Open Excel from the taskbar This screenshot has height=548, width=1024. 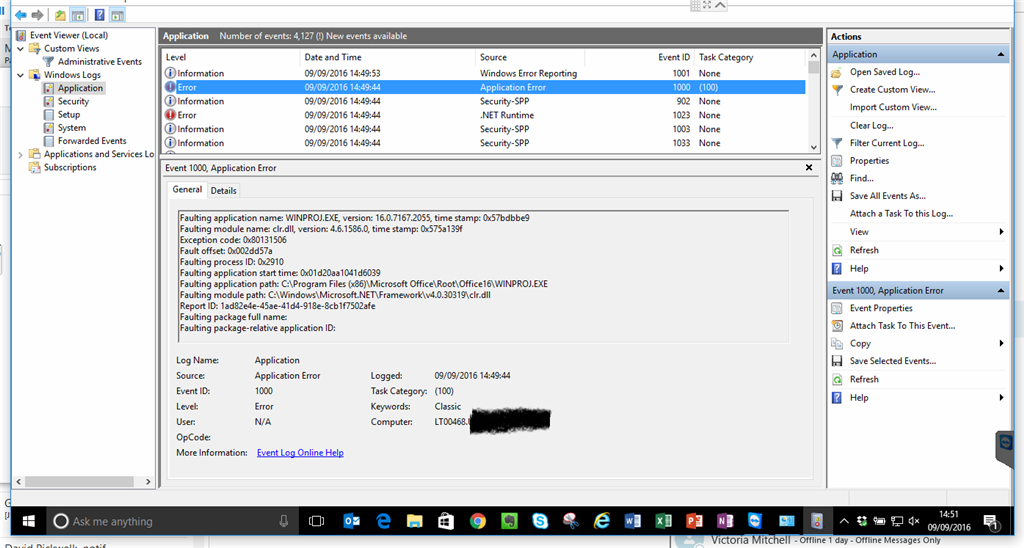[x=664, y=521]
